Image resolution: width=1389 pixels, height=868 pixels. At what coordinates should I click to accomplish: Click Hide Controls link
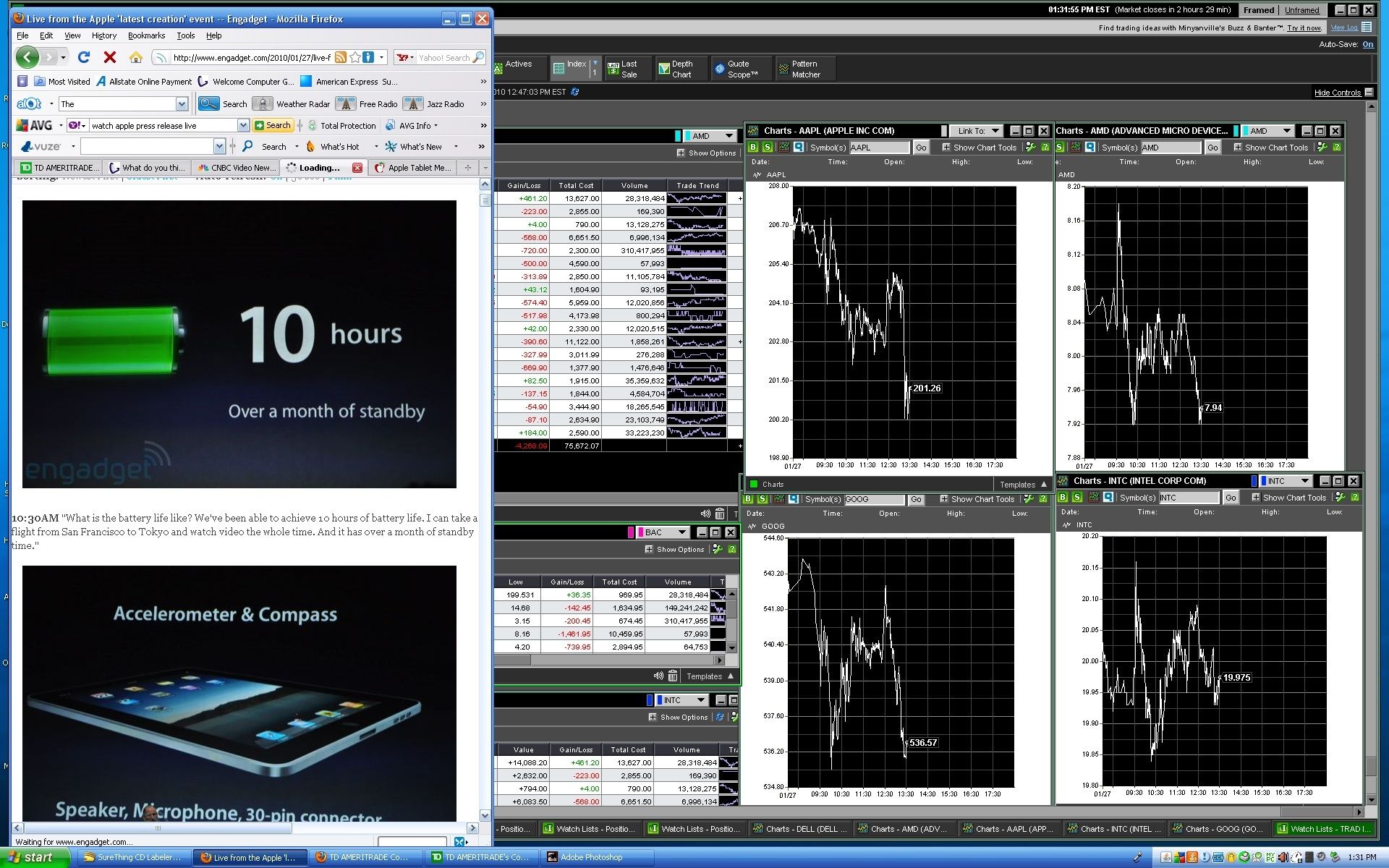1338,93
